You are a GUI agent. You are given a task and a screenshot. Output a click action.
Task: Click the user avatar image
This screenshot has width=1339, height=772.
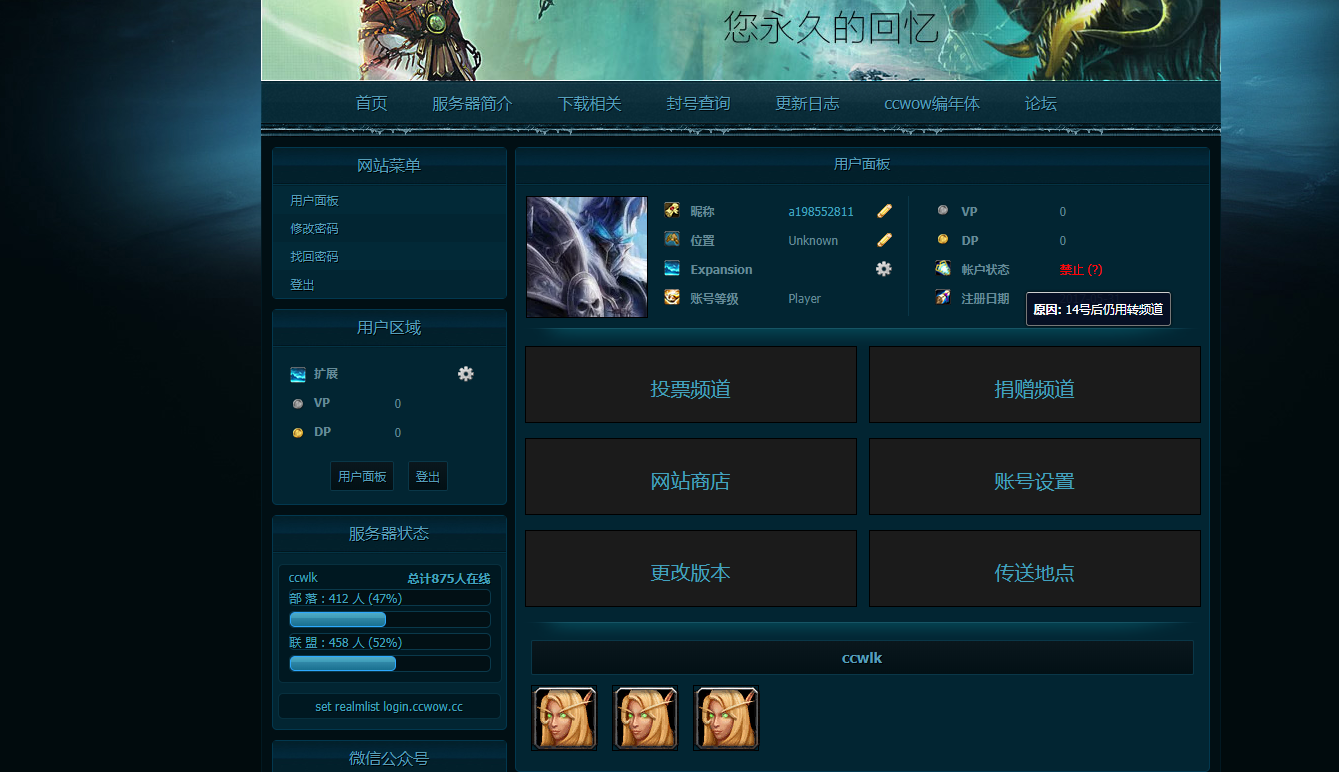587,257
